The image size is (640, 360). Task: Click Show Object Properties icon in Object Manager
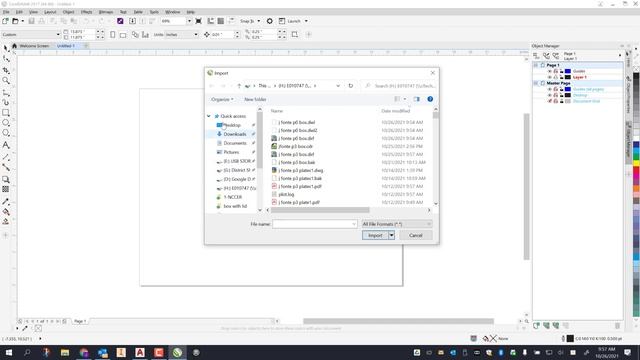pos(536,56)
